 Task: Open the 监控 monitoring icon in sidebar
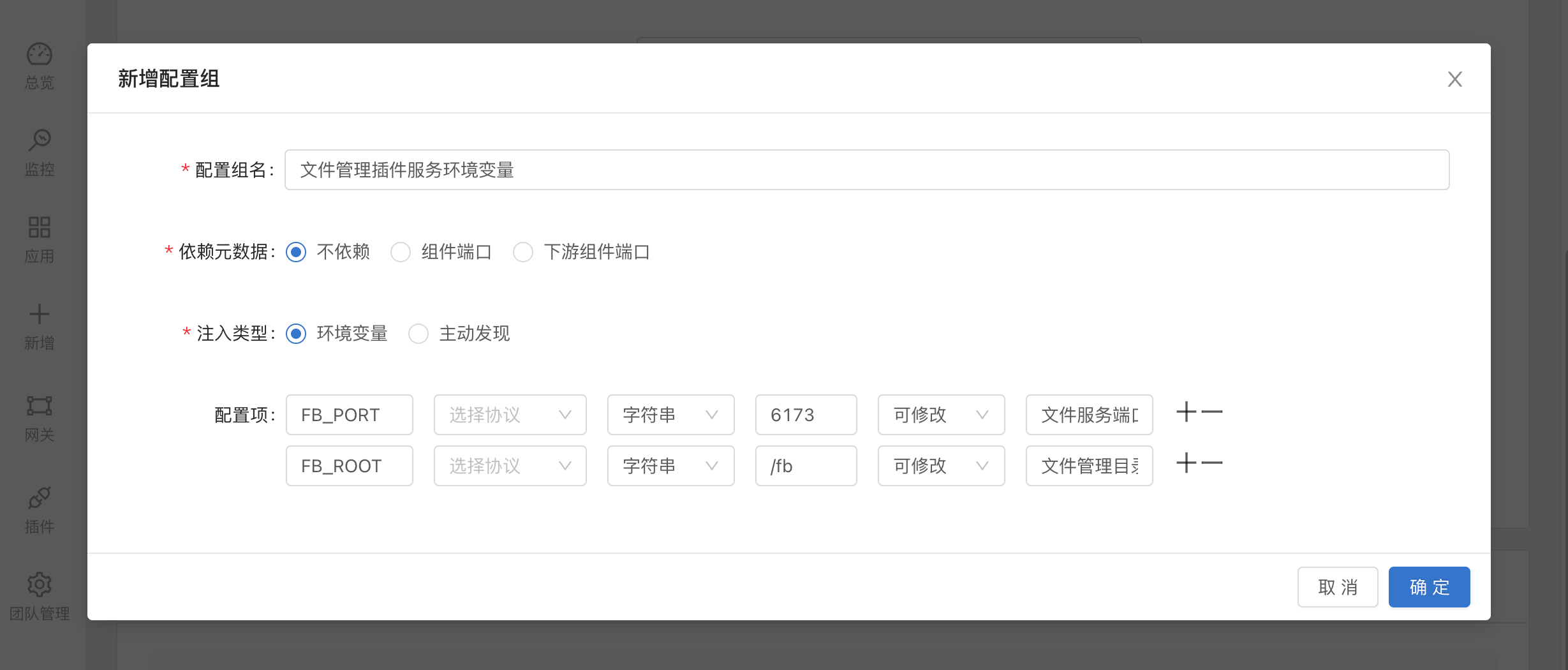tap(40, 140)
